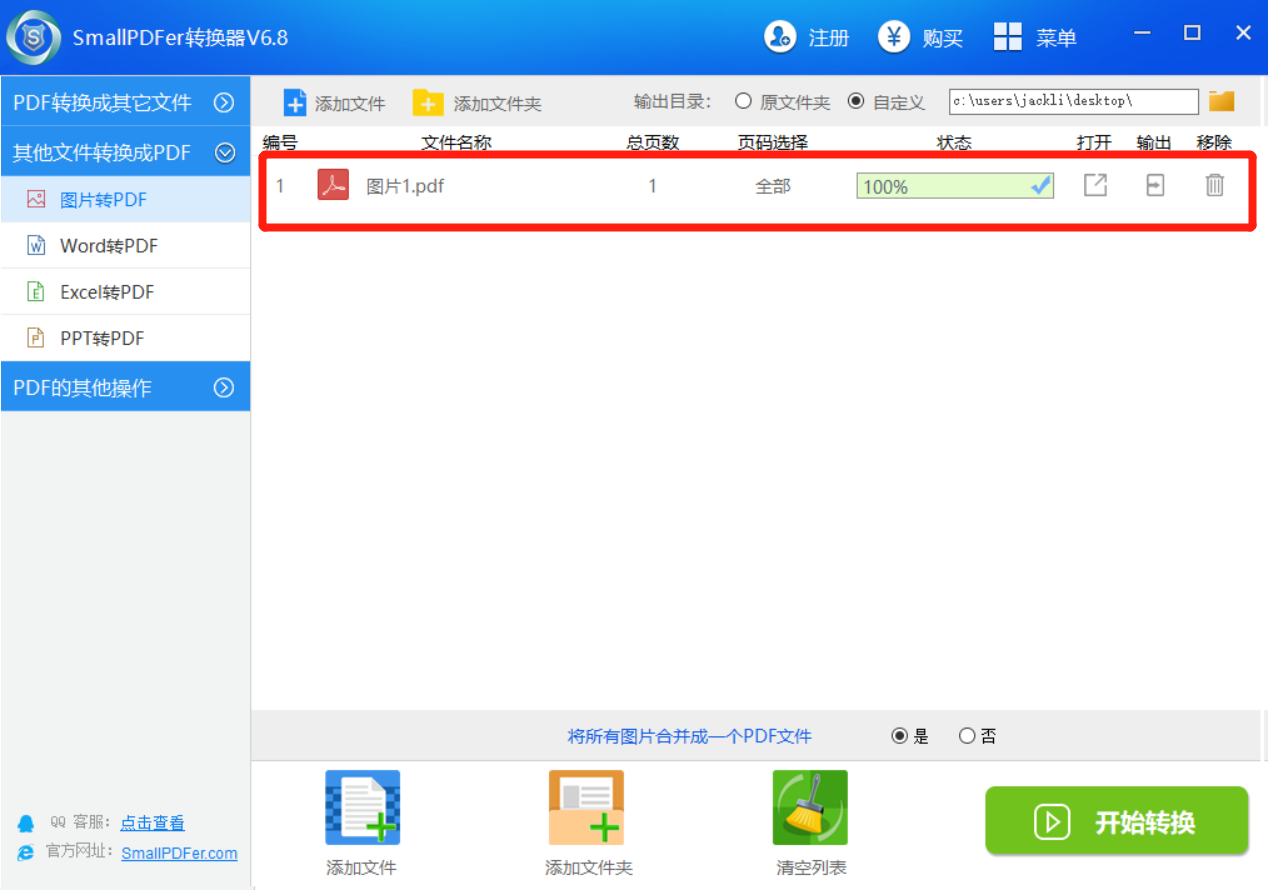Select PPT转PDF in sidebar
The width and height of the screenshot is (1268, 890).
coord(125,338)
